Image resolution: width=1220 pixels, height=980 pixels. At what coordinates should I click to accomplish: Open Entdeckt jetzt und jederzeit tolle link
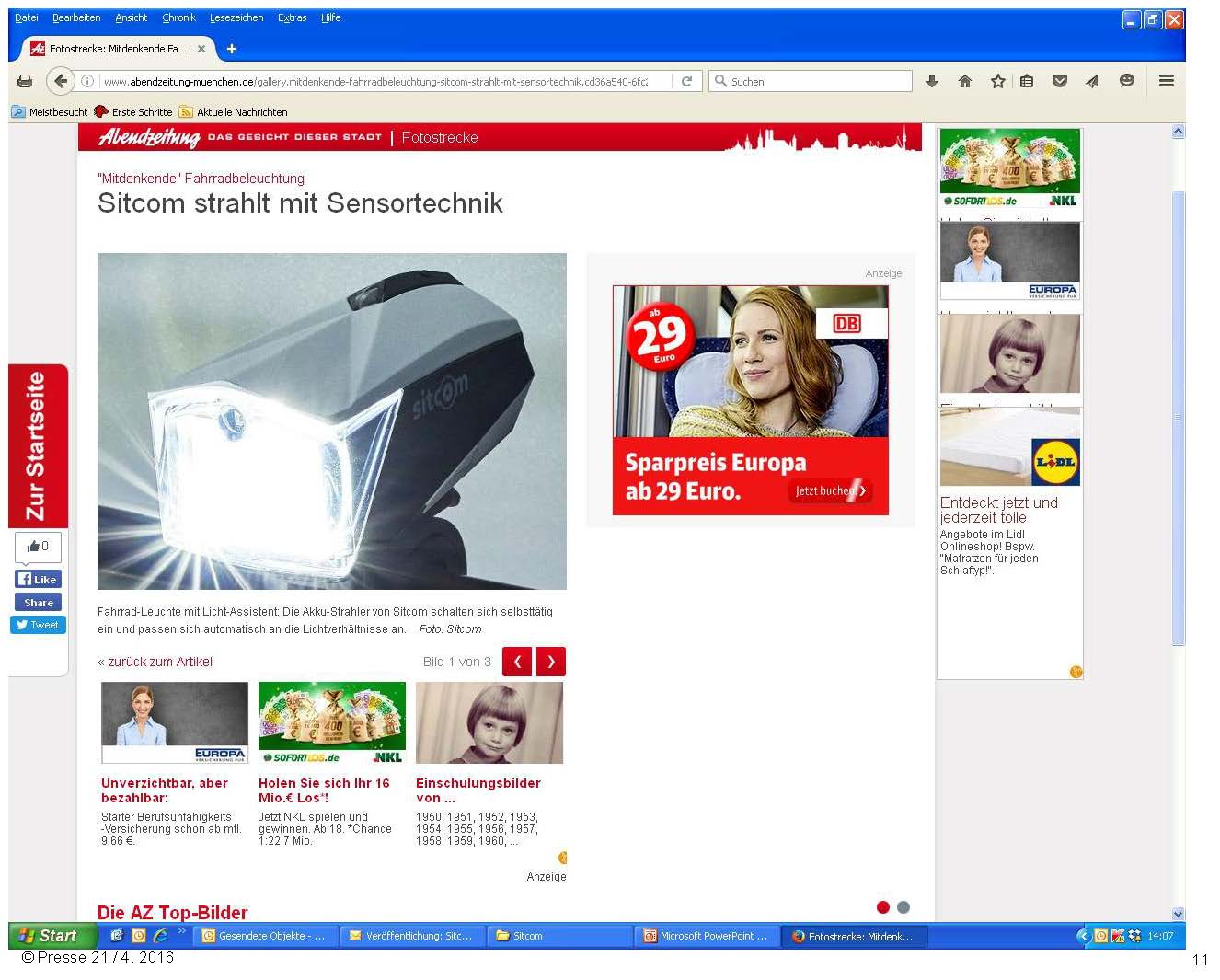pos(999,510)
